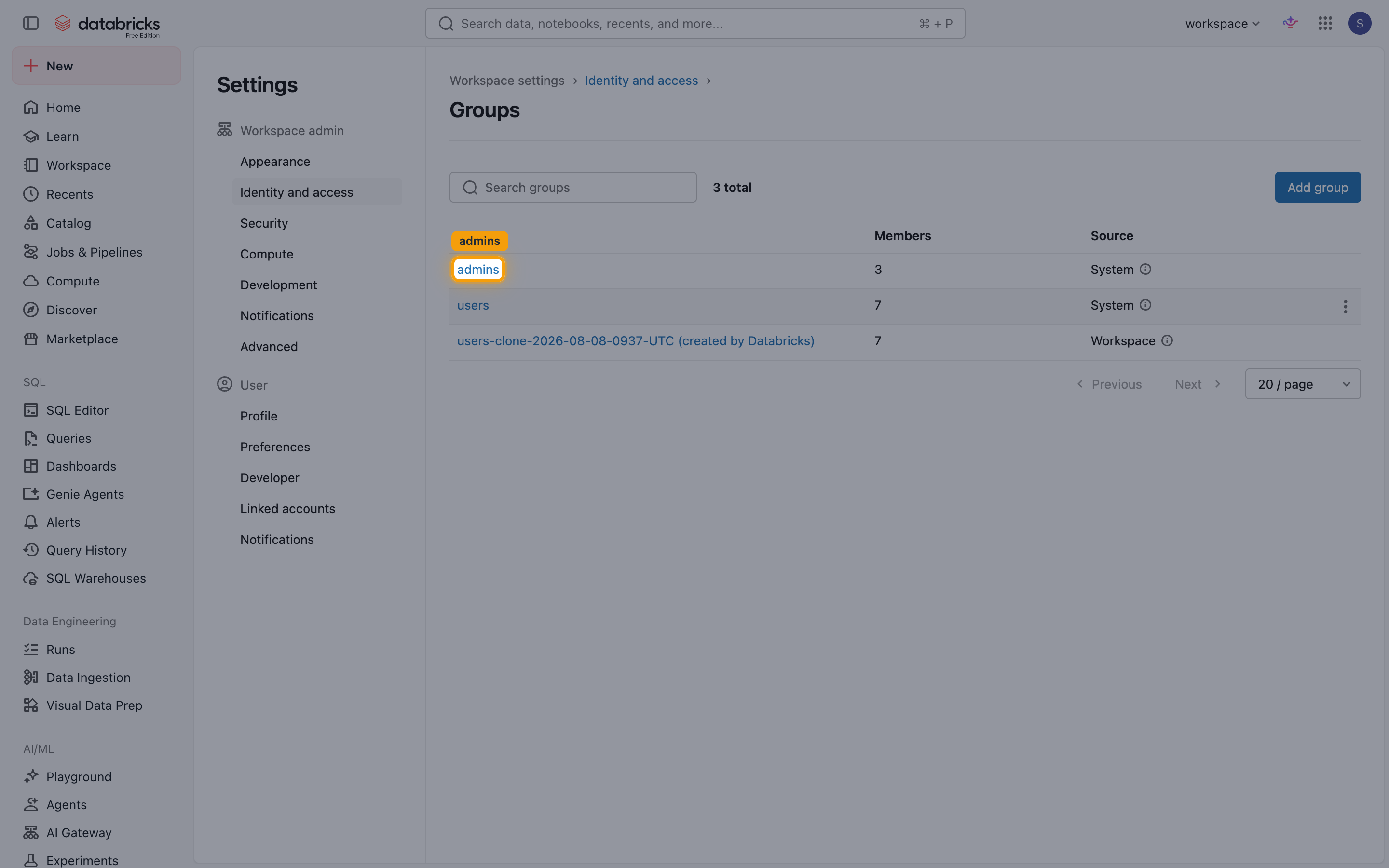Click Identity and access breadcrumb link
This screenshot has height=868, width=1389.
pyautogui.click(x=641, y=81)
